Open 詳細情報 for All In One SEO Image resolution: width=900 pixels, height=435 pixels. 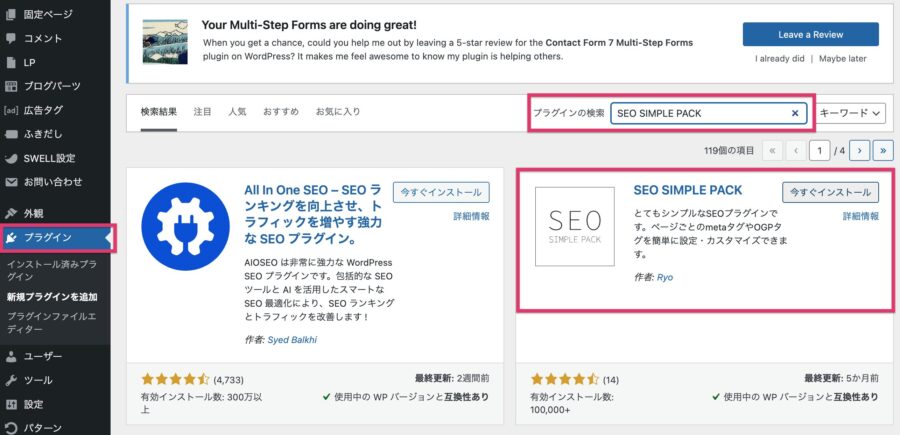471,216
